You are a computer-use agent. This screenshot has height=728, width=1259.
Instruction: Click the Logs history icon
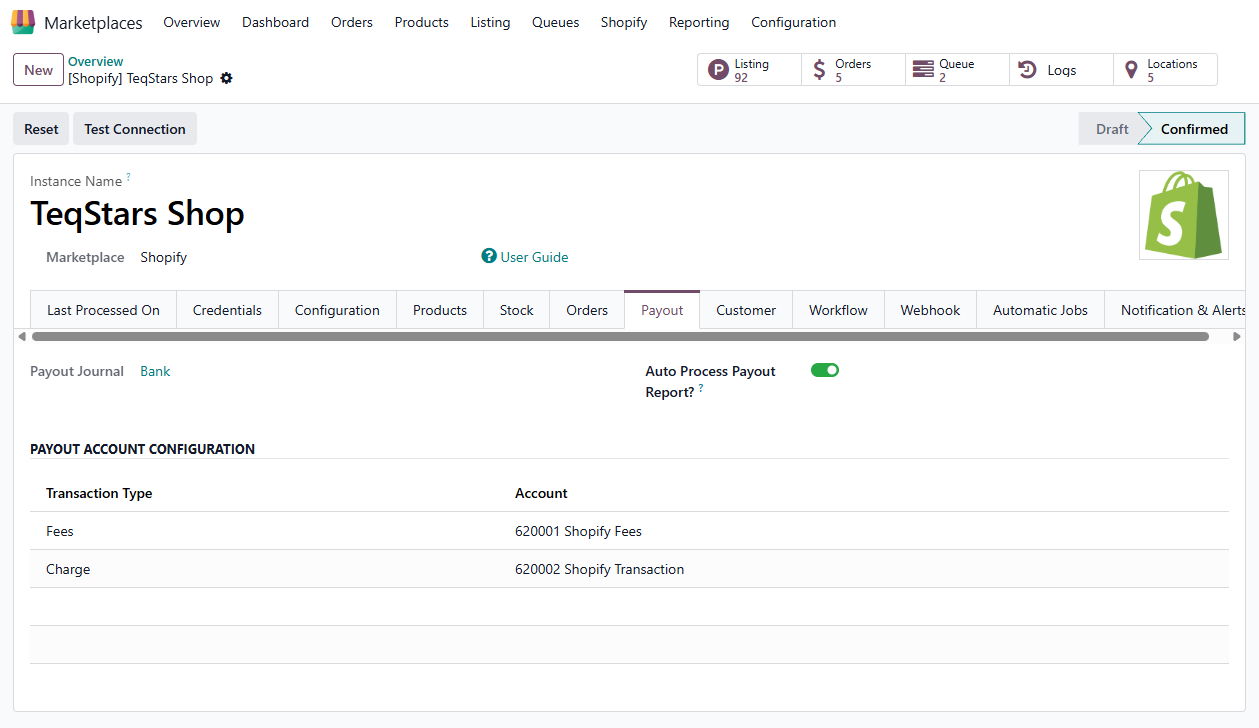click(x=1027, y=70)
